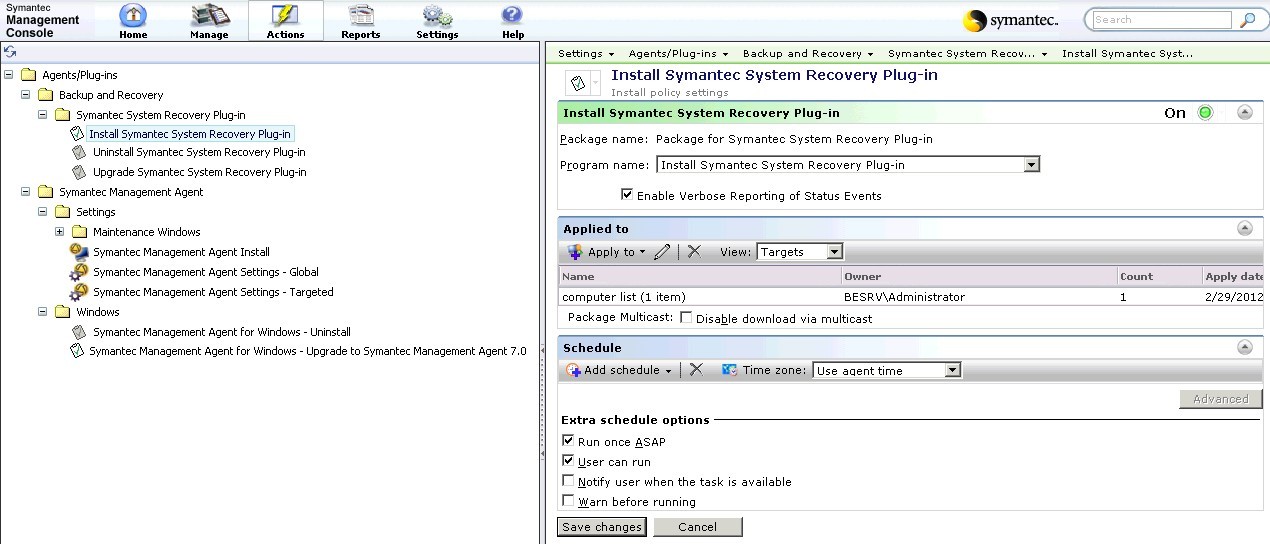Collapse the Symantec System Recovery Plug-in folder
This screenshot has height=544, width=1270.
[43, 115]
